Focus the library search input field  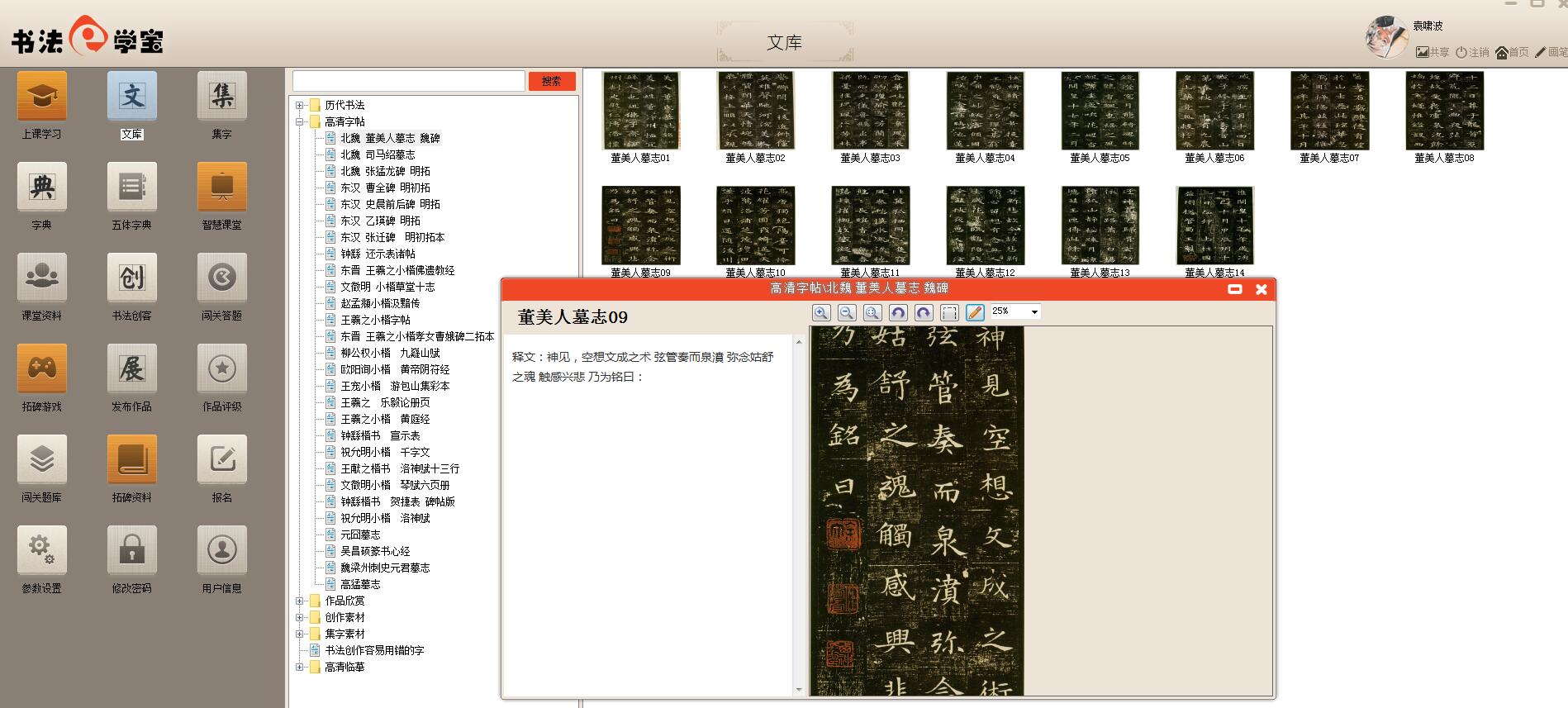click(409, 81)
